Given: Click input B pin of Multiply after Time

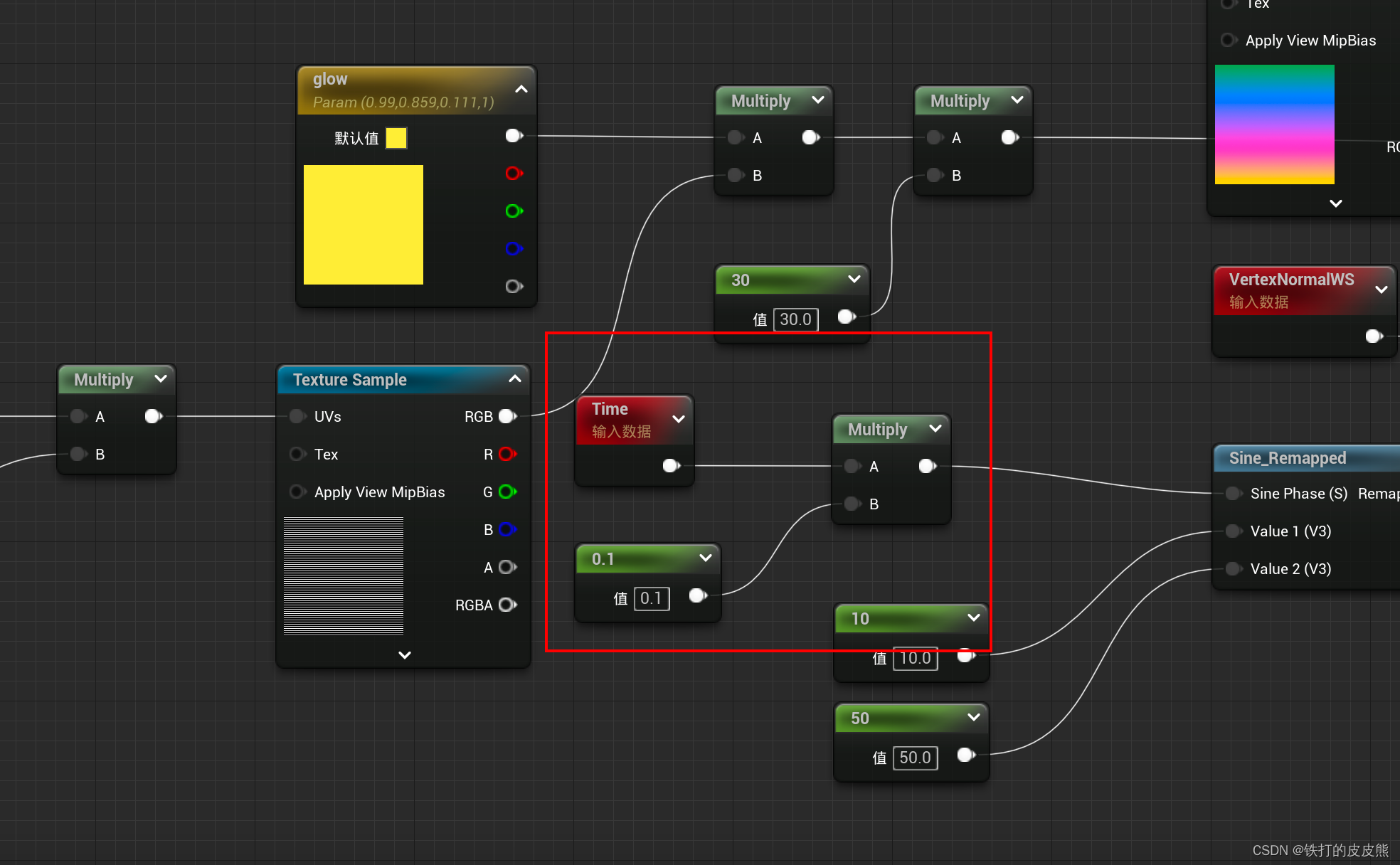Looking at the screenshot, I should click(852, 504).
